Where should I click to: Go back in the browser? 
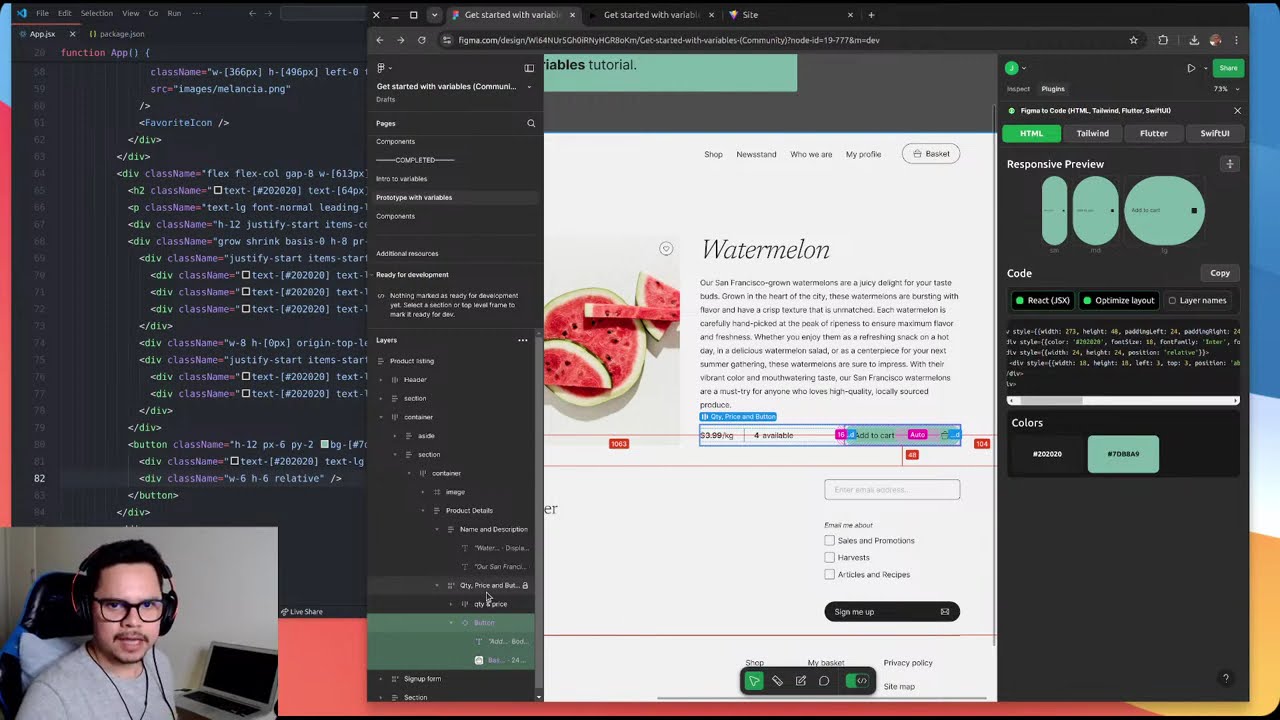tap(379, 40)
